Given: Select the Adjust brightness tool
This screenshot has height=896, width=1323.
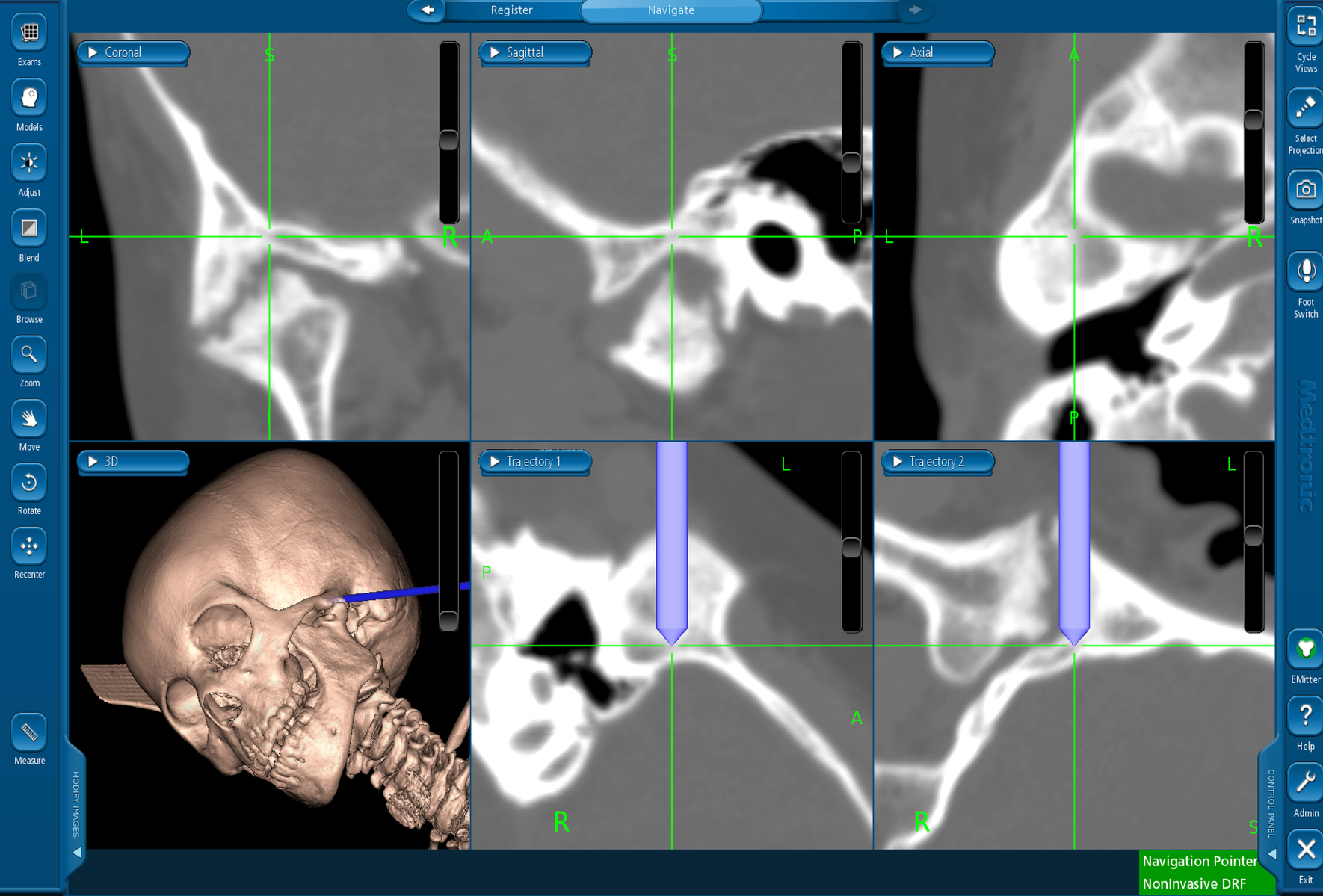Looking at the screenshot, I should point(29,163).
